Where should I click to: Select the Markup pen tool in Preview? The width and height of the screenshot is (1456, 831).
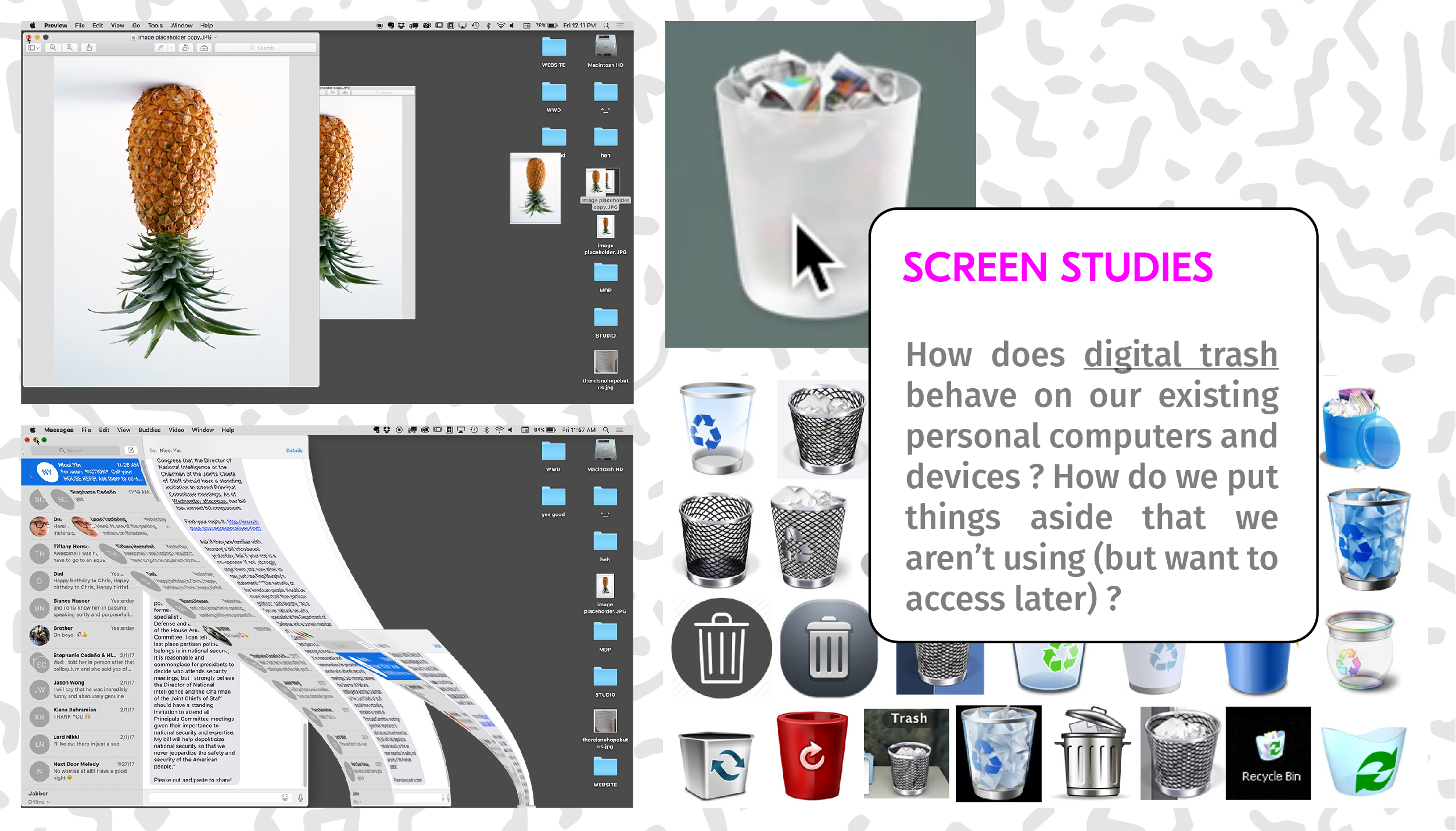[x=161, y=48]
